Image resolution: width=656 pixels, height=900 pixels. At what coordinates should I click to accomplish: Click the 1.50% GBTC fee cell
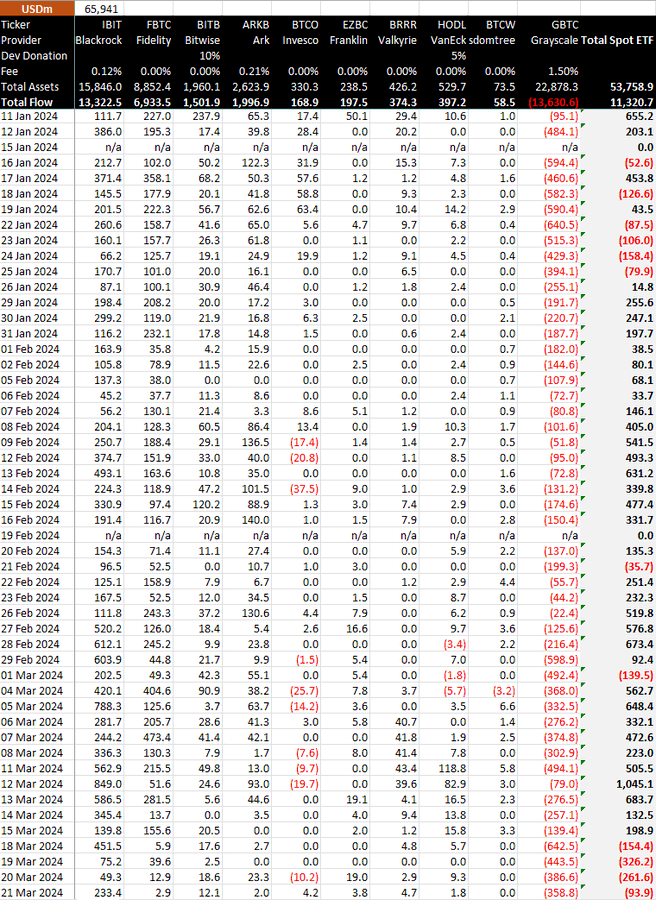tap(563, 71)
